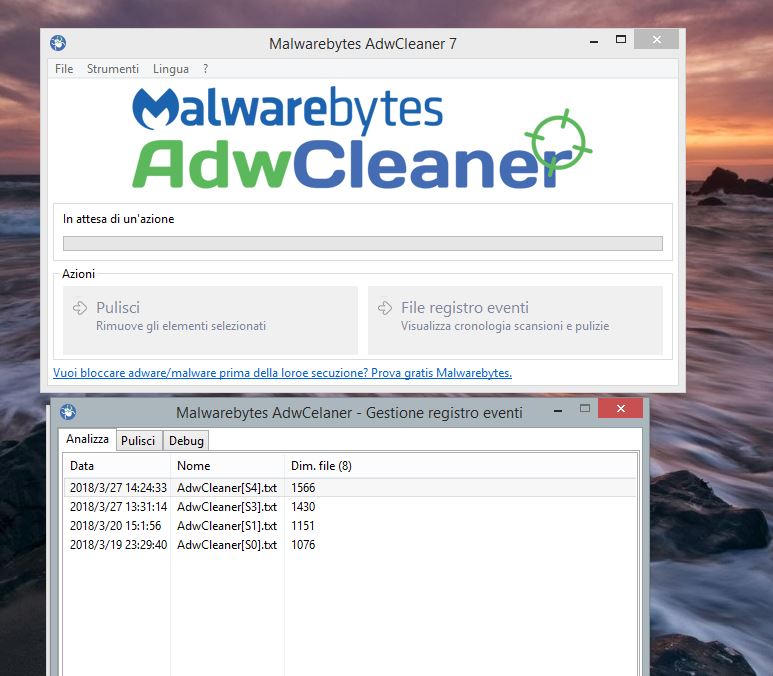Minimize the Malwarebytes AdwCleaner 7 window

(x=594, y=41)
